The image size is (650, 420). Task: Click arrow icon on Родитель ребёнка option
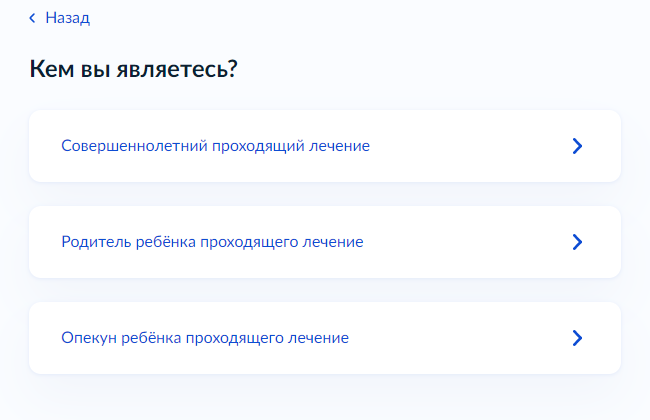click(576, 242)
